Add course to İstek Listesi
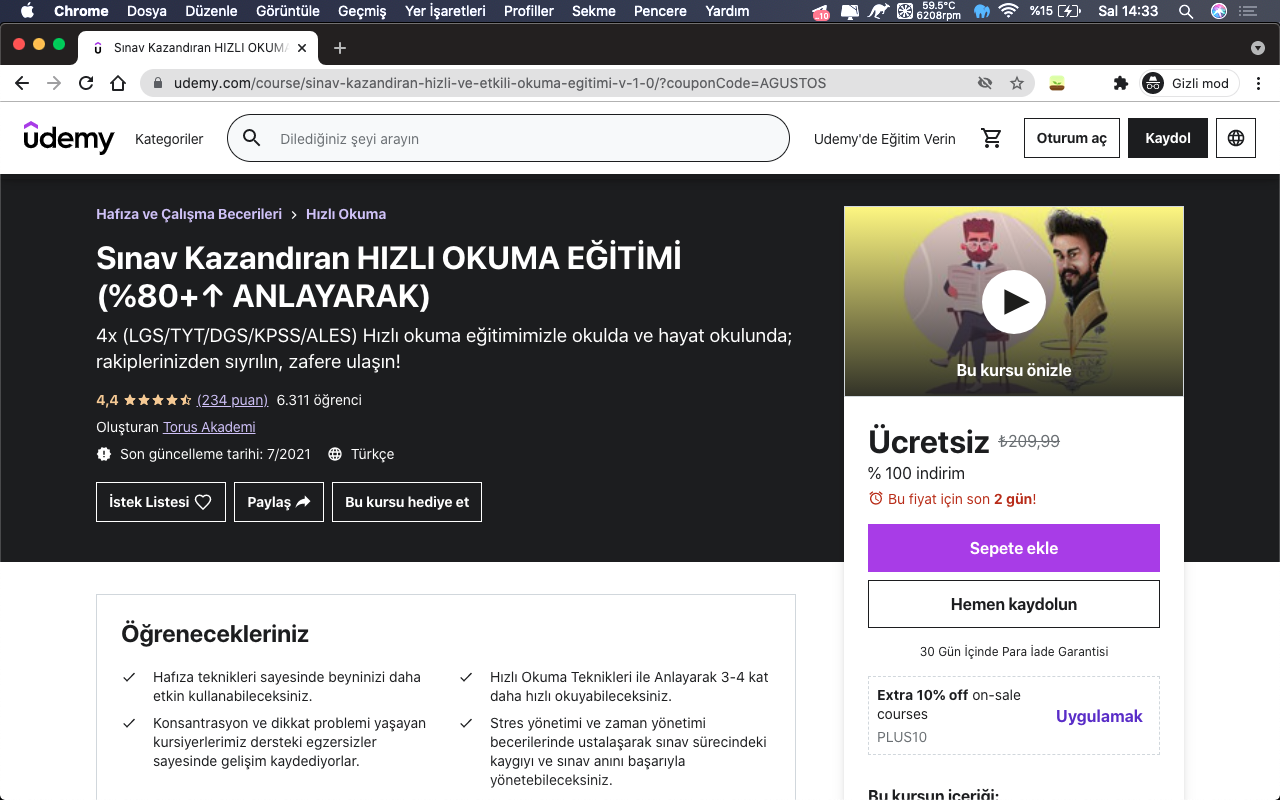 click(161, 502)
